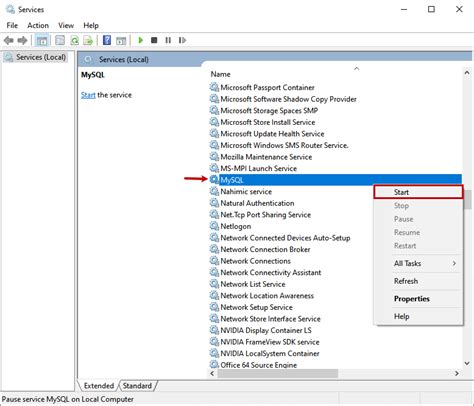Screen dimensions: 474x406
Task: Click the Pause Service toolbar icon
Action: pos(168,40)
